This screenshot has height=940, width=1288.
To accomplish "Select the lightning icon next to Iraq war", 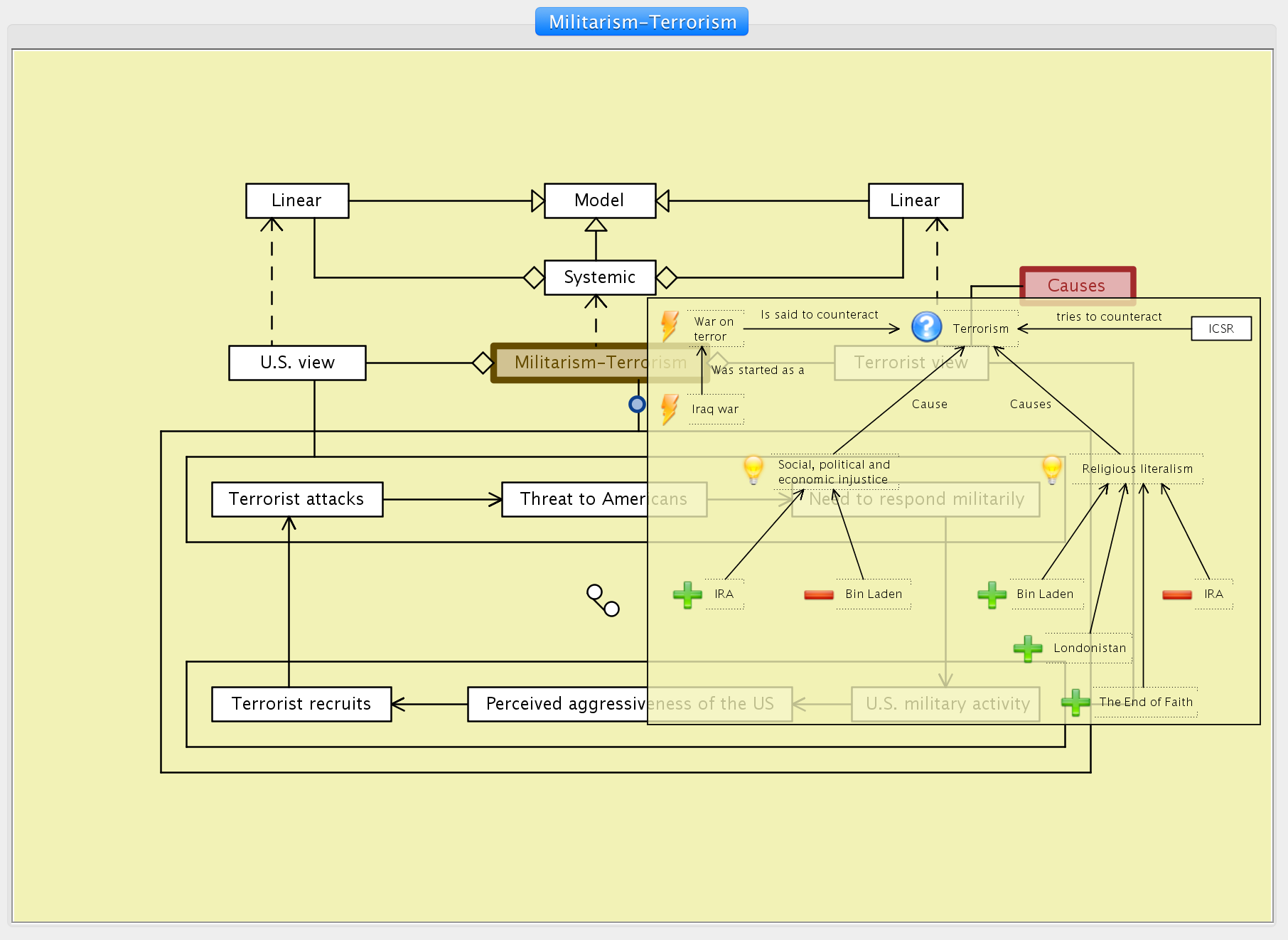I will click(669, 410).
